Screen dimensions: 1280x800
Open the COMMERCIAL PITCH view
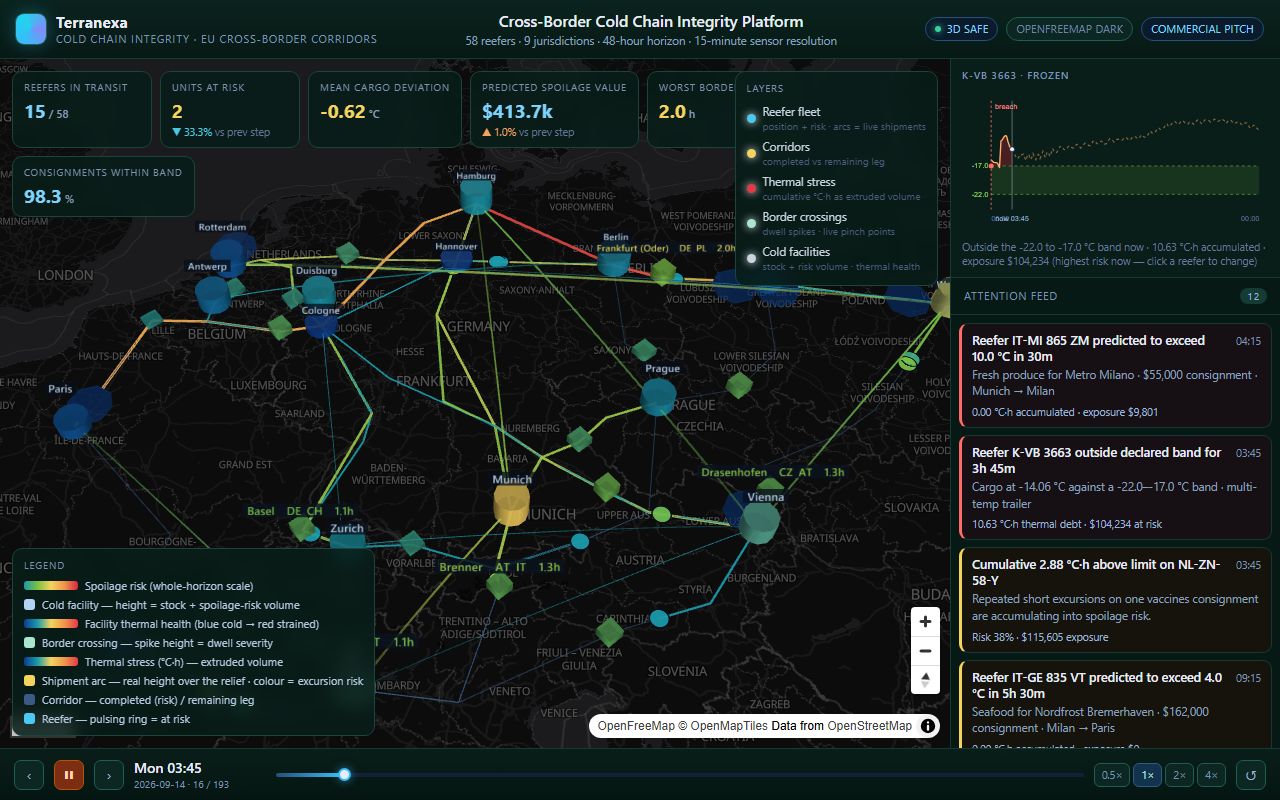click(x=1202, y=29)
